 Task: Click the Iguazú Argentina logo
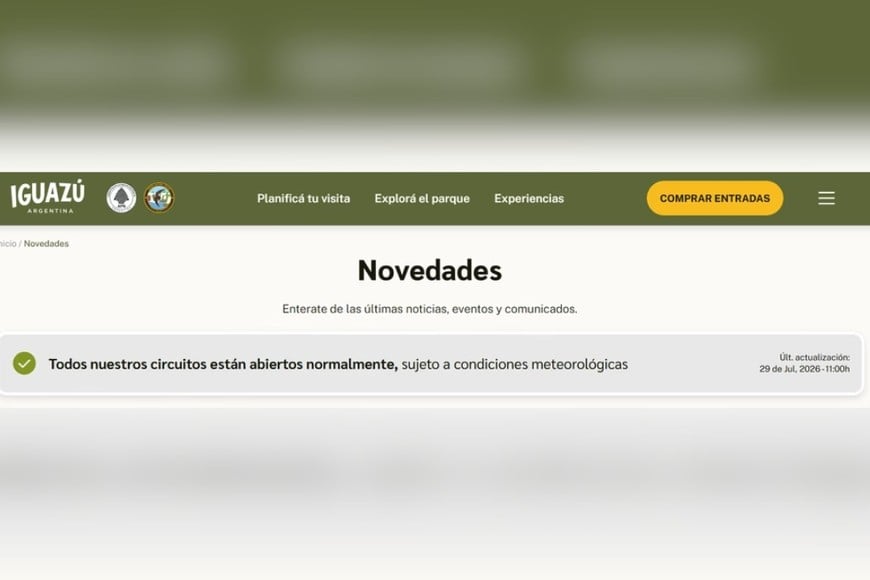(48, 196)
